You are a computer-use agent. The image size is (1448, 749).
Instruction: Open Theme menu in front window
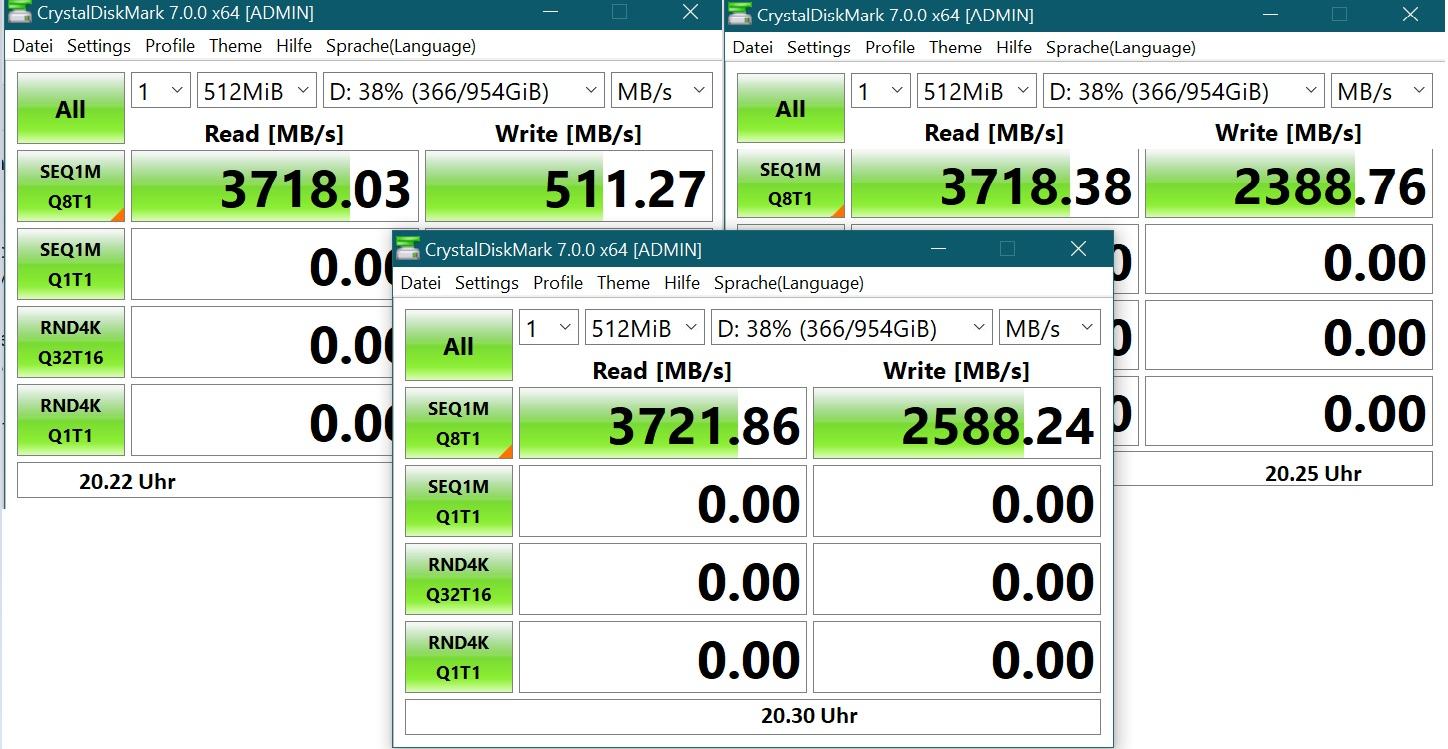click(x=624, y=283)
